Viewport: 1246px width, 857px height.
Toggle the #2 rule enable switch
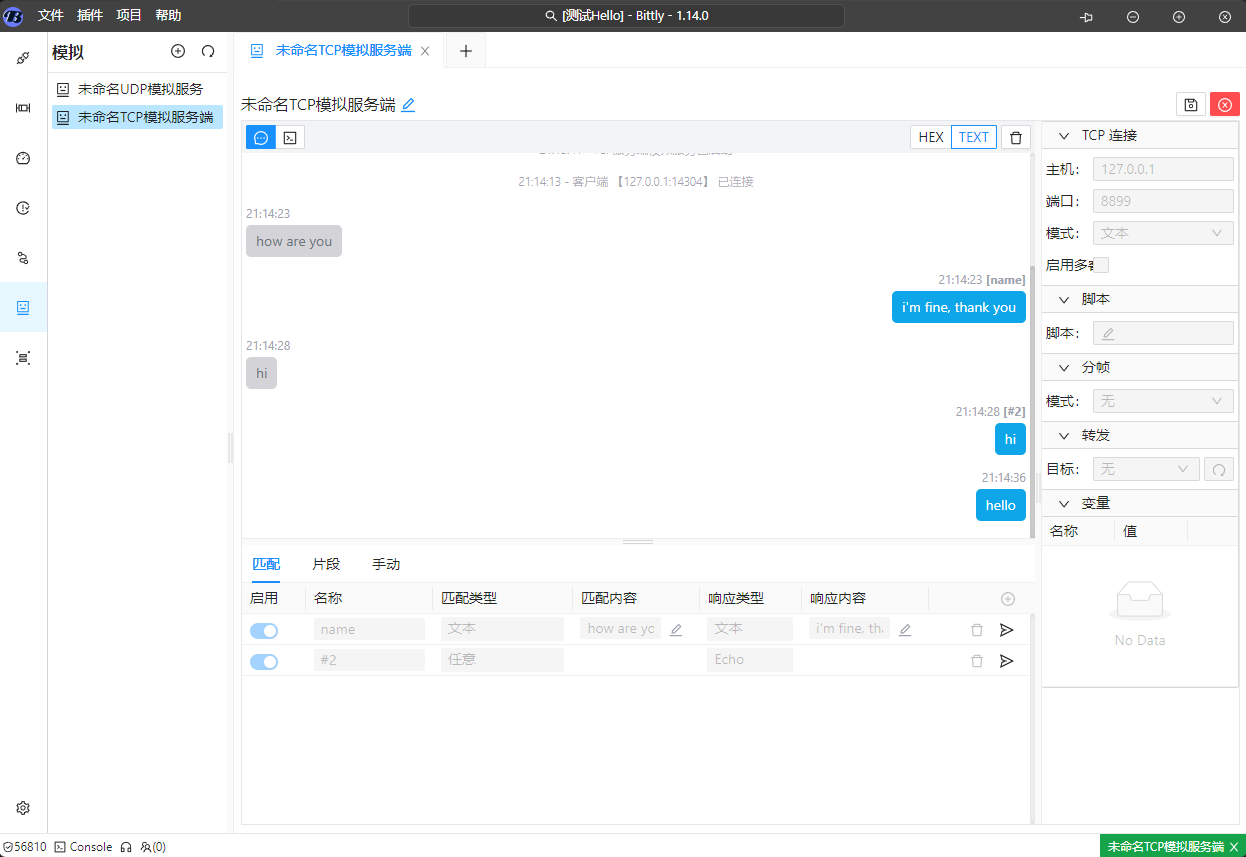coord(264,661)
